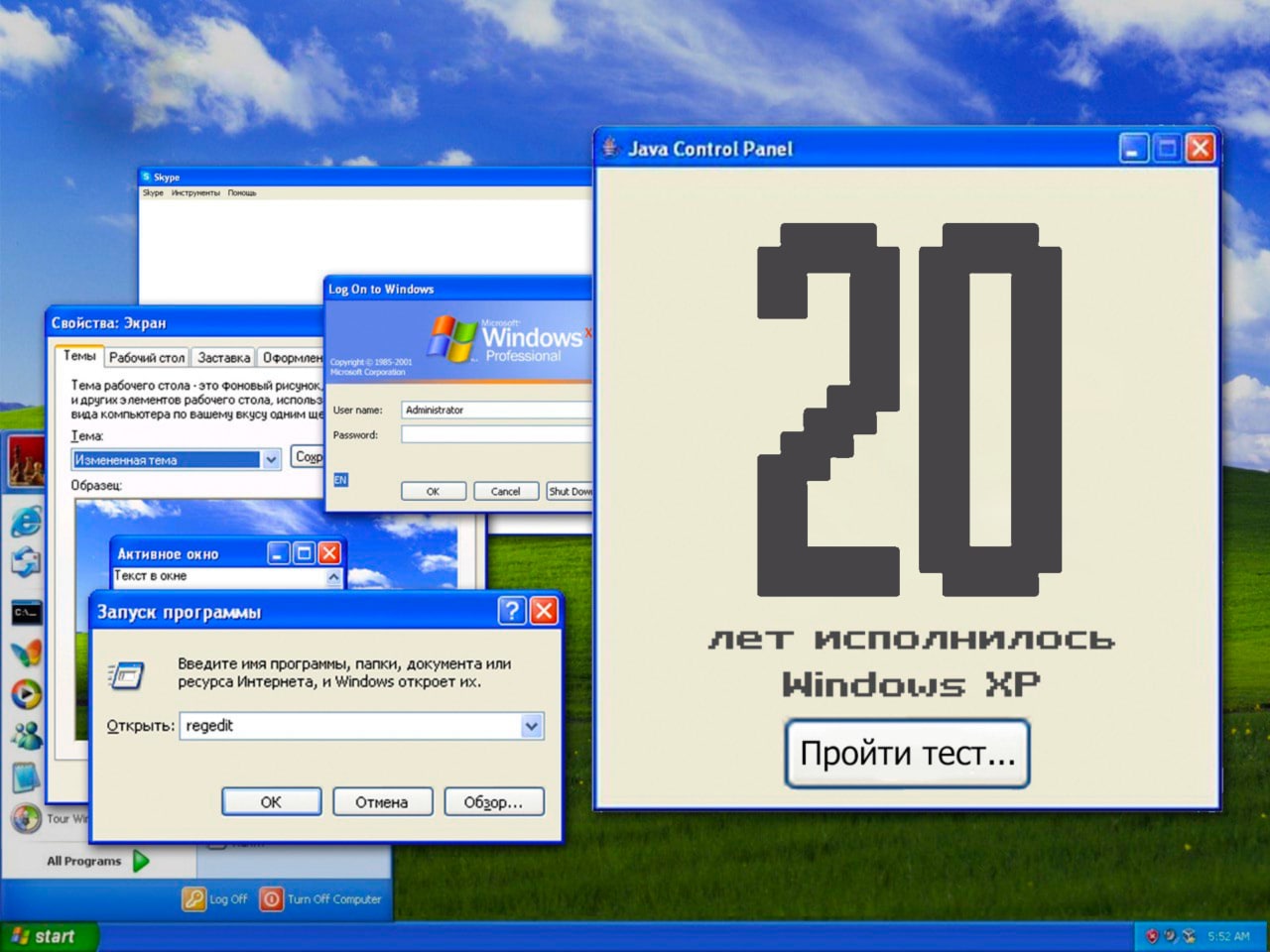This screenshot has width=1270, height=952.
Task: Maximize the Java Control Panel window
Action: click(1168, 148)
